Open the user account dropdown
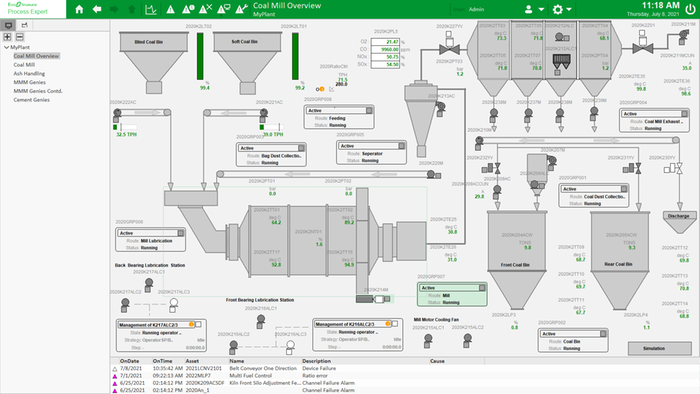This screenshot has height=394, width=700. pyautogui.click(x=534, y=9)
